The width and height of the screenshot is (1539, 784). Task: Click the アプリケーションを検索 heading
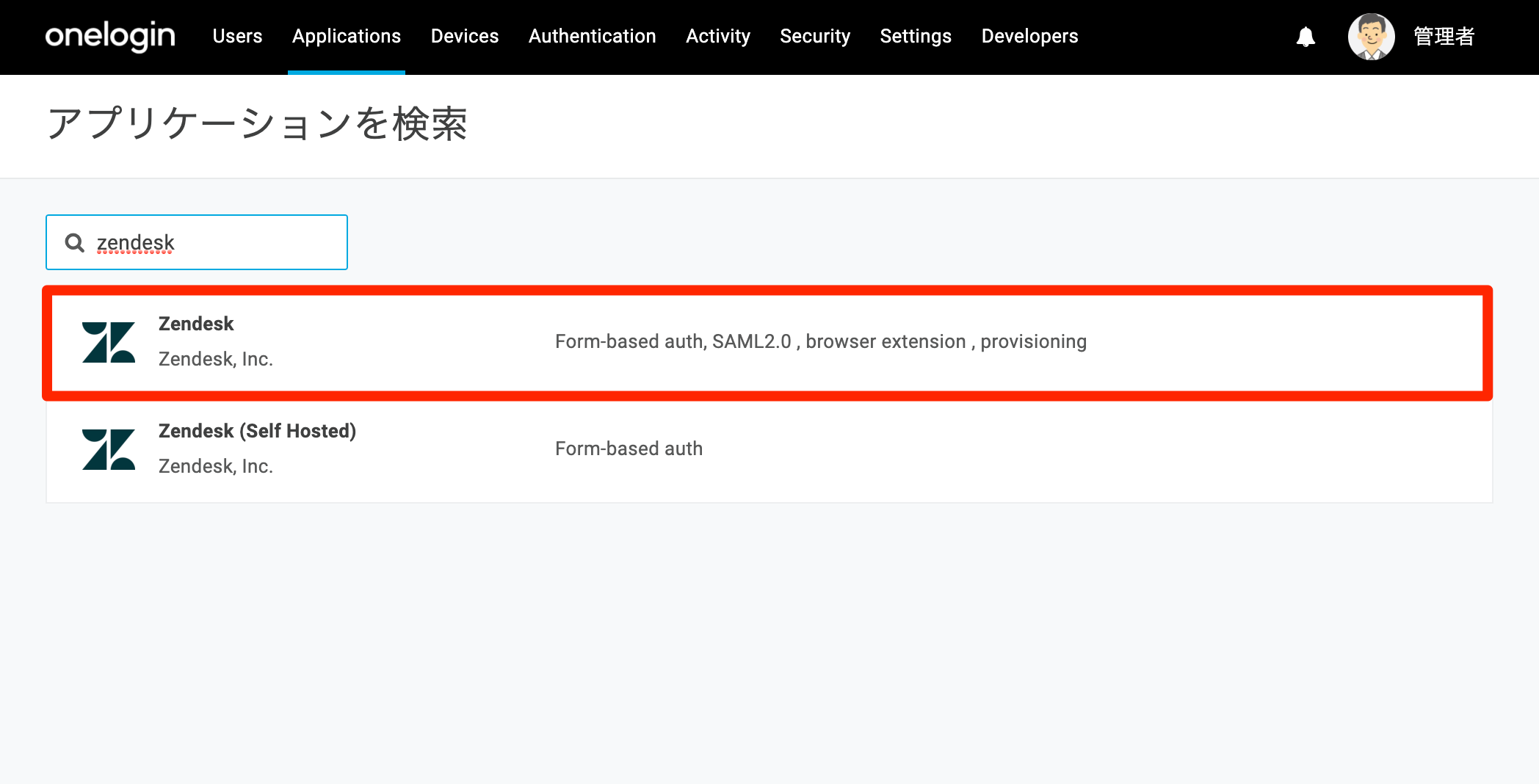click(257, 123)
